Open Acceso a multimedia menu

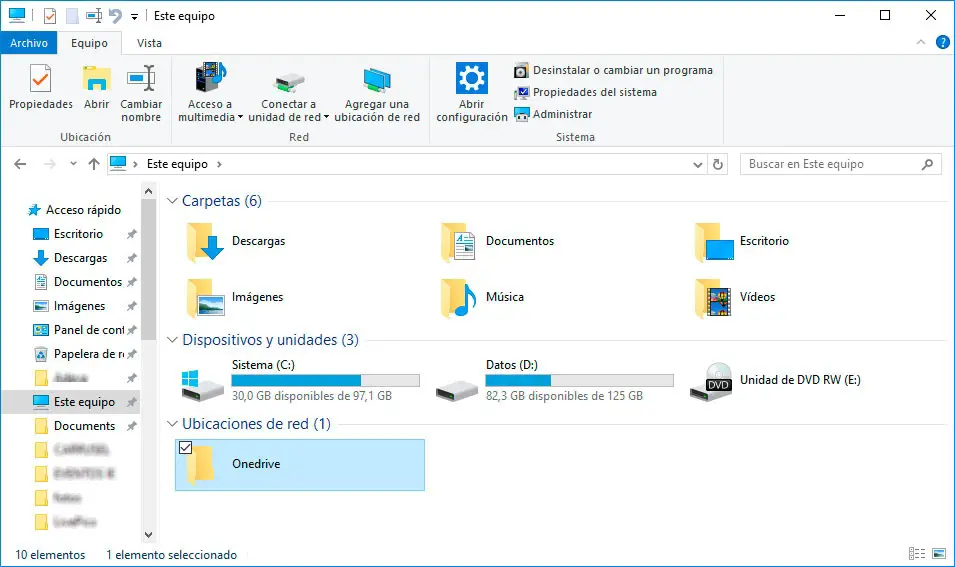(x=210, y=93)
